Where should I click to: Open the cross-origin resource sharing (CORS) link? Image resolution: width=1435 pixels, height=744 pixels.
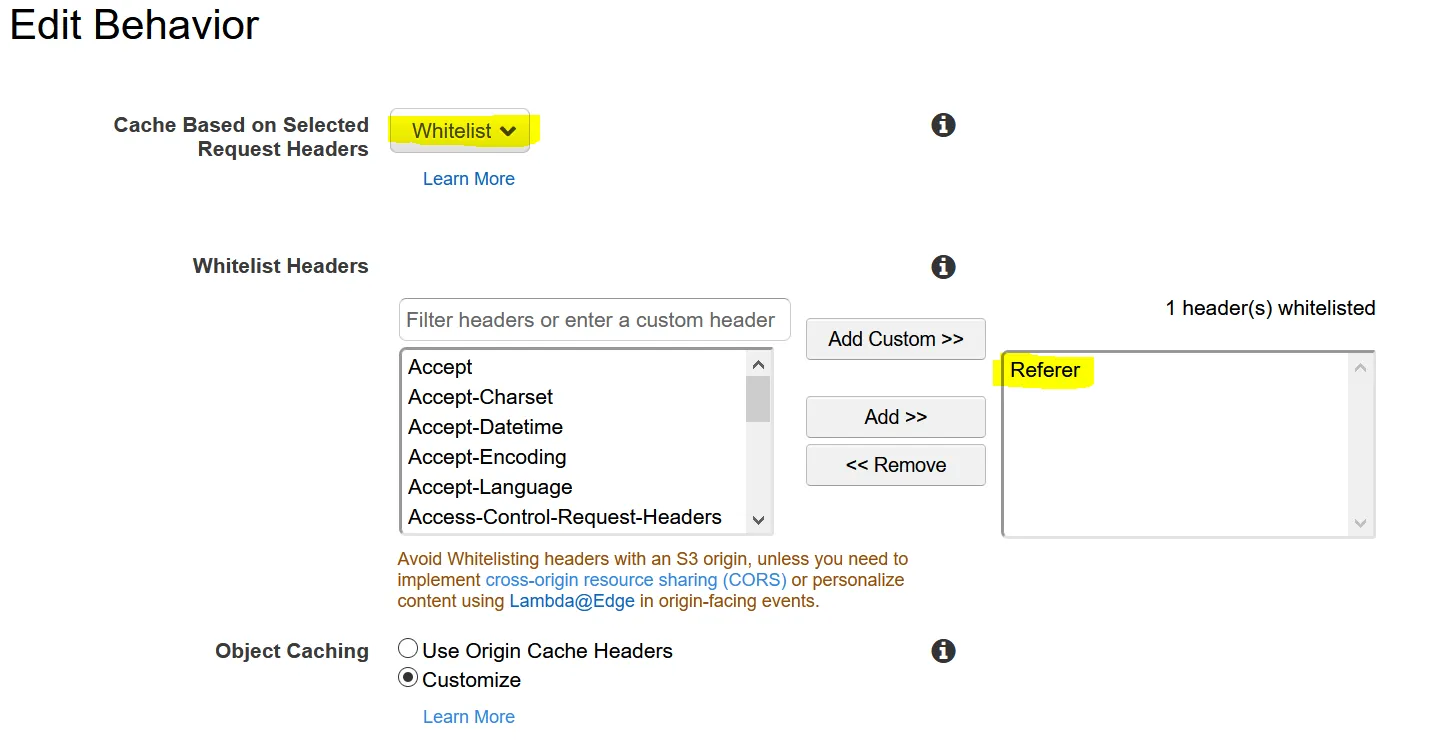636,580
